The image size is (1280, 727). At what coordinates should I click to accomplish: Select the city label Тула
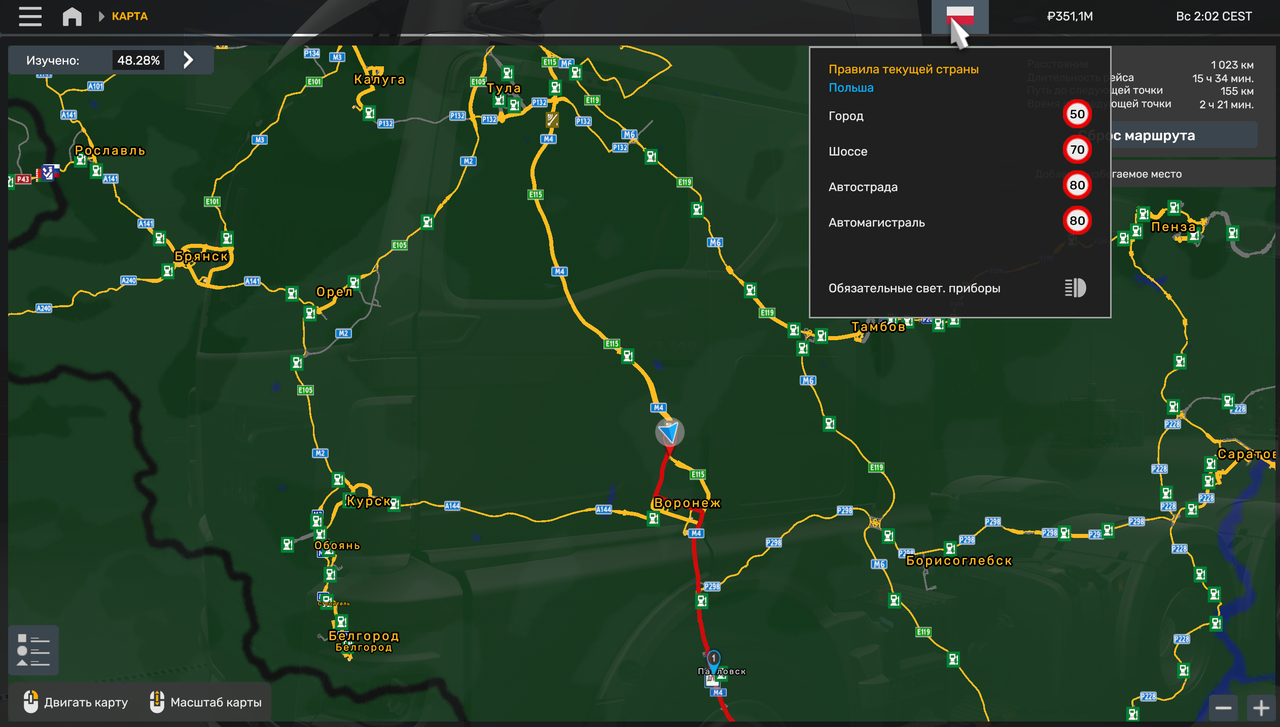(x=504, y=88)
